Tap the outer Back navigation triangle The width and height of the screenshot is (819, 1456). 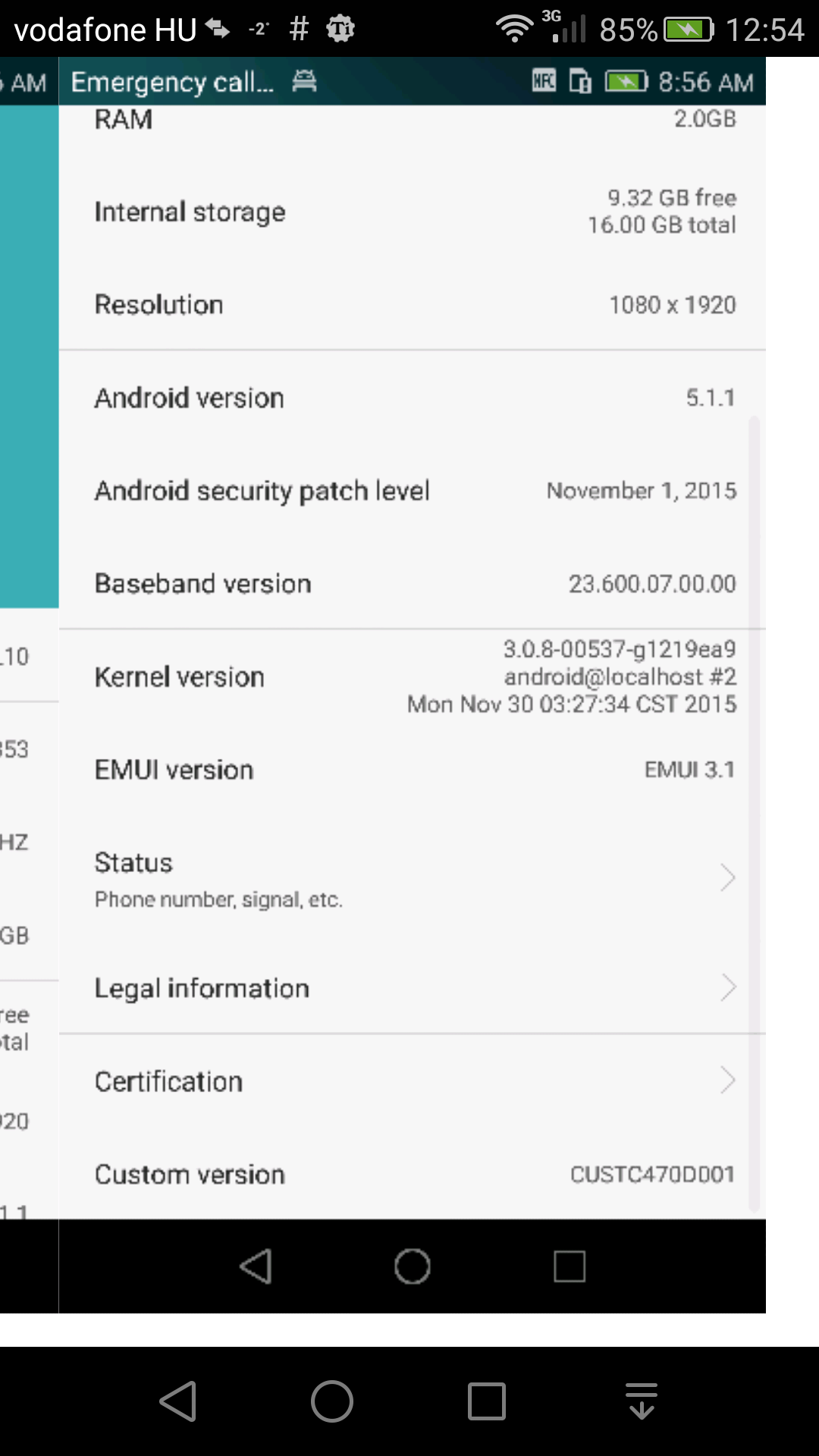tap(179, 1401)
